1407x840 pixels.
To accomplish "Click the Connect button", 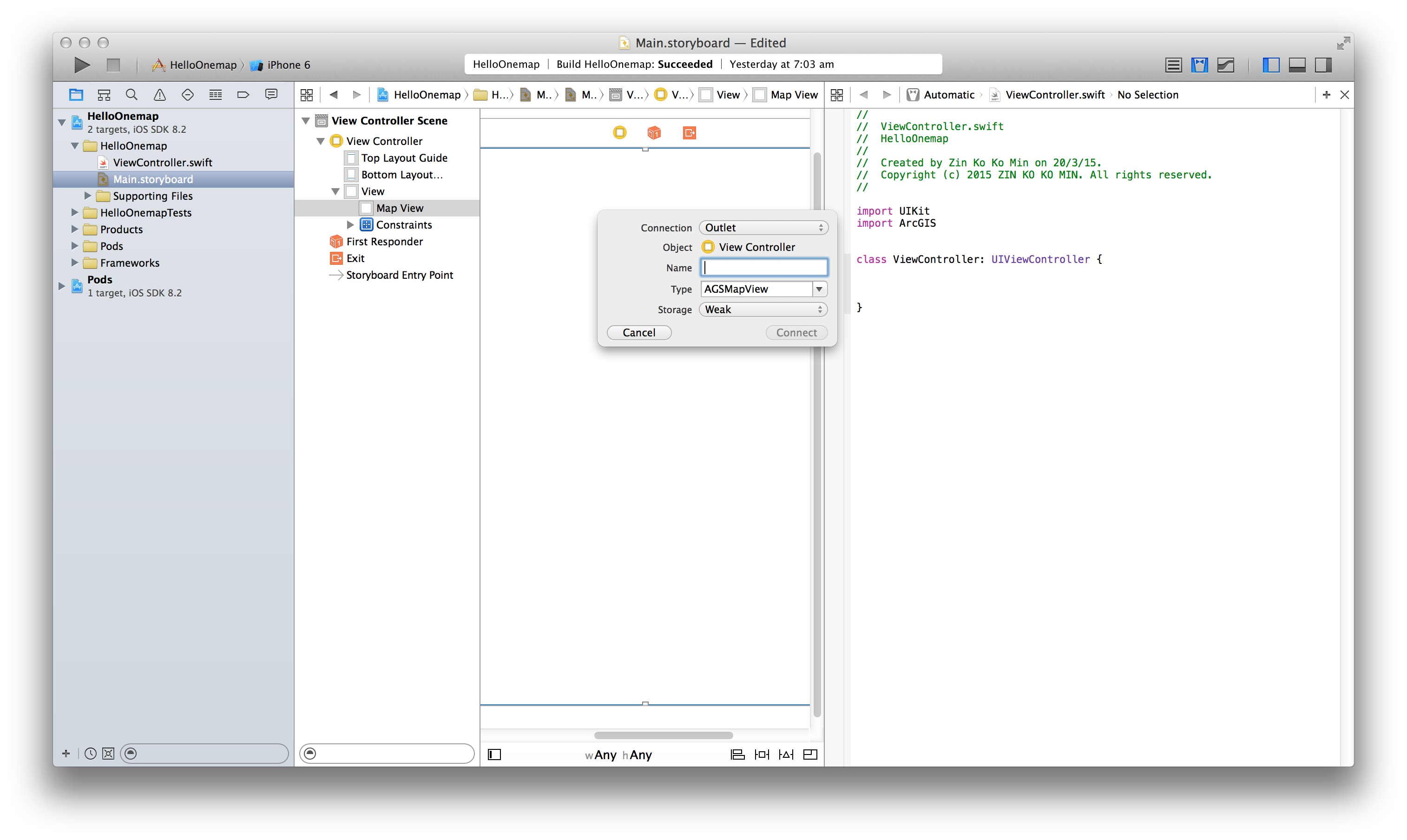I will [796, 333].
